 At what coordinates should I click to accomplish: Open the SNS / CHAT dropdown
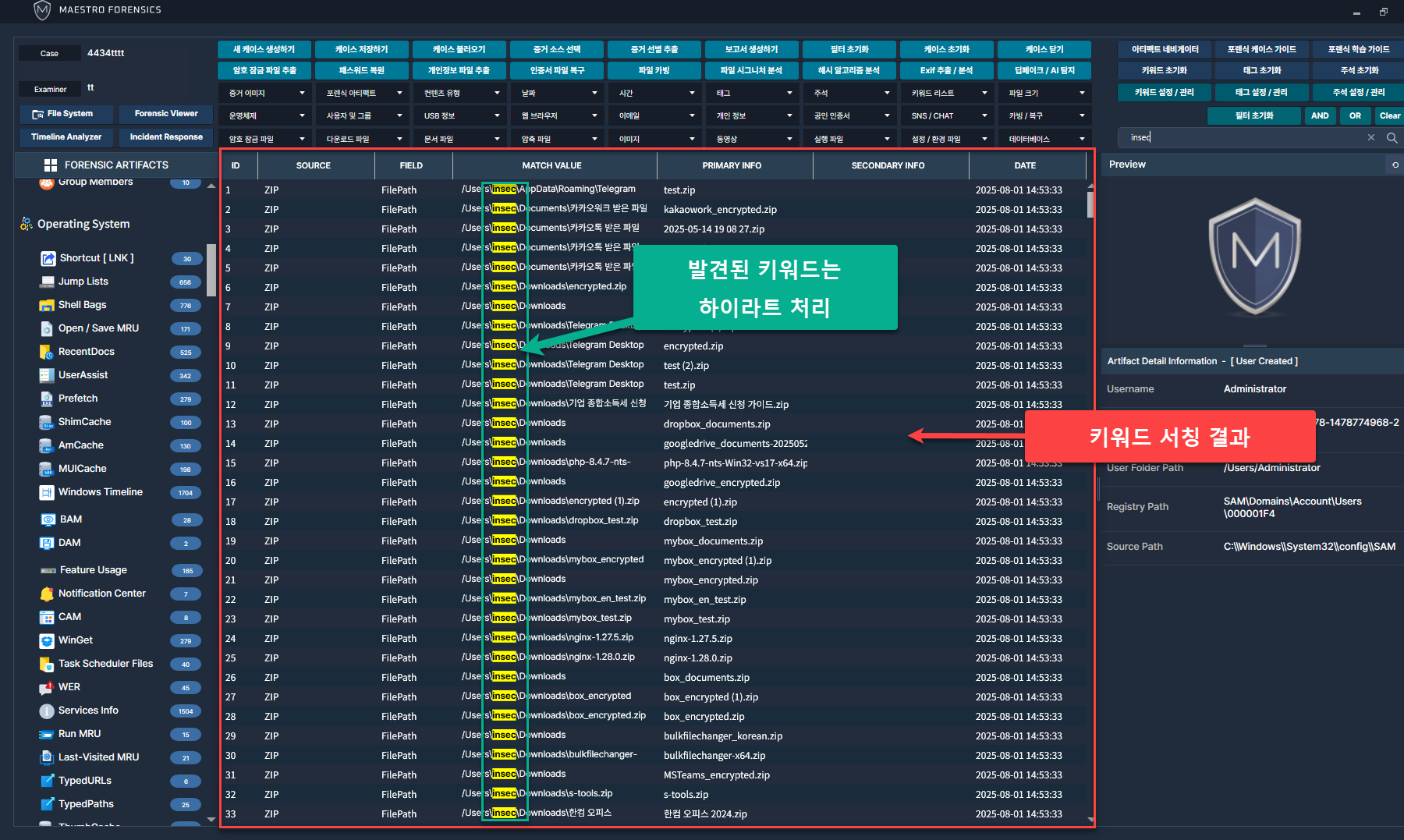coord(948,115)
